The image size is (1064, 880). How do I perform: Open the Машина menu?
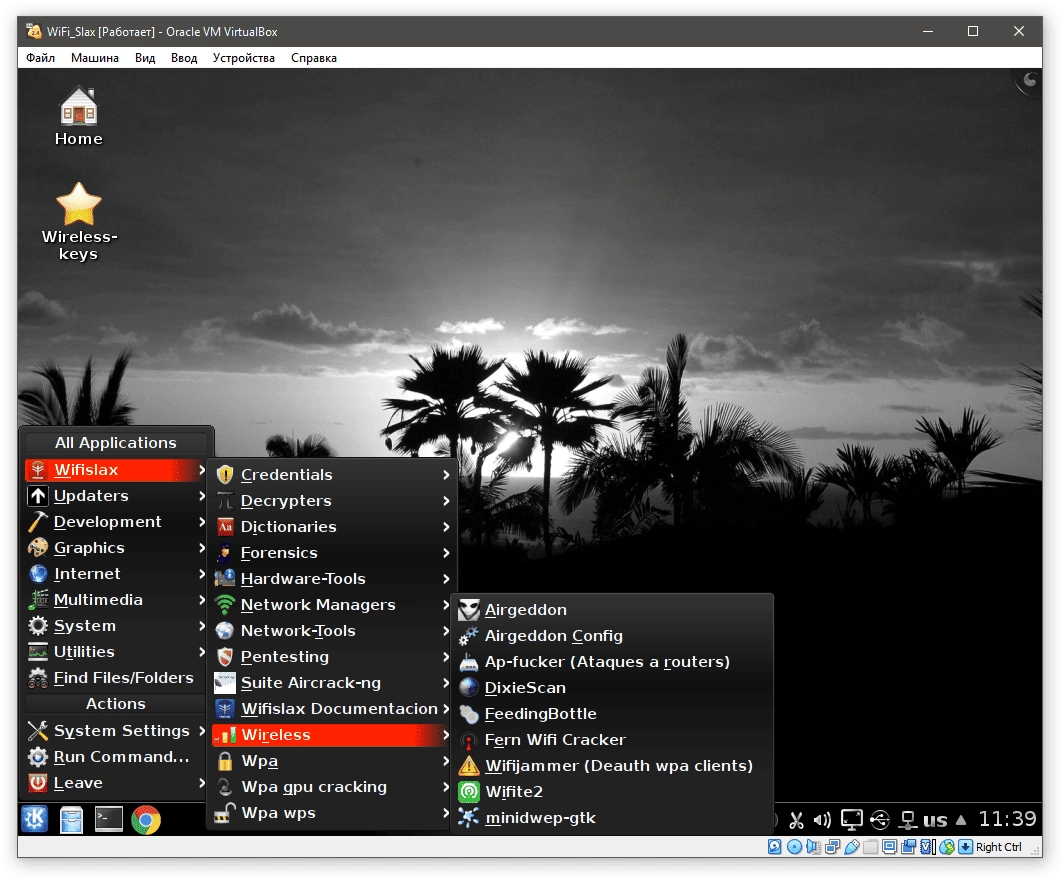[x=95, y=58]
